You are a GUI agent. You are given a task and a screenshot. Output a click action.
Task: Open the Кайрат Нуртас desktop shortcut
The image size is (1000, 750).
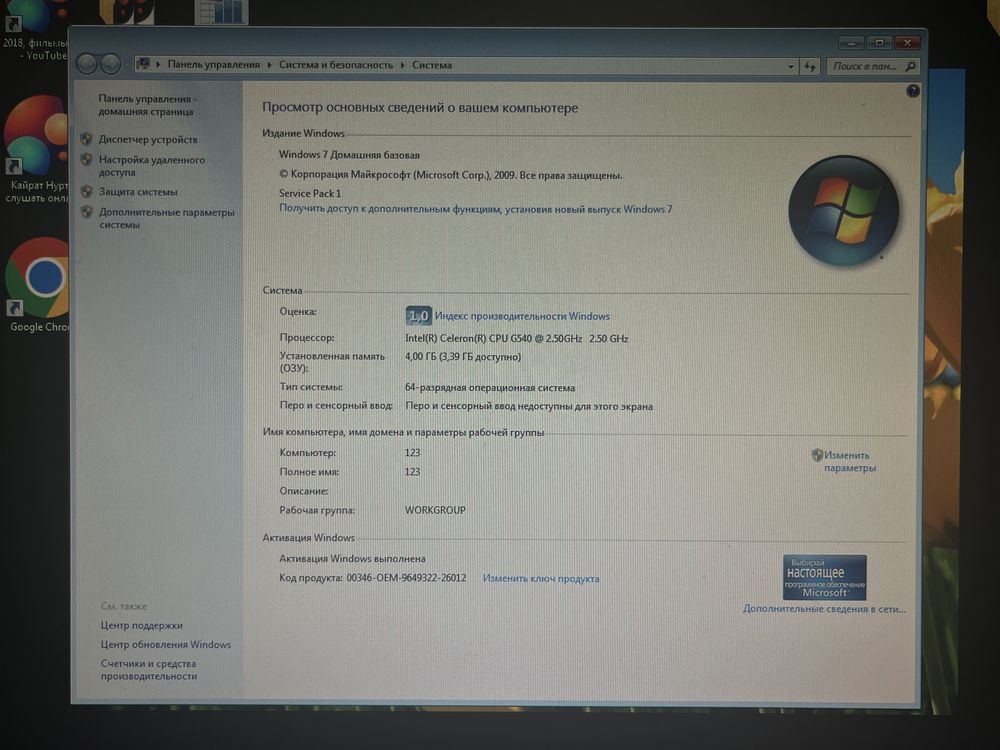36,151
